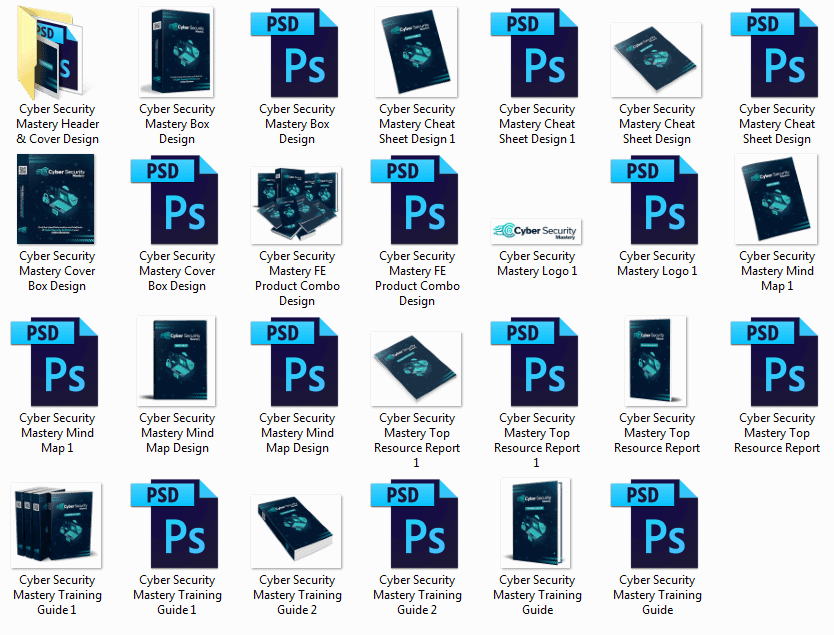Select the Training Guide 1 PSD icon

(x=174, y=524)
